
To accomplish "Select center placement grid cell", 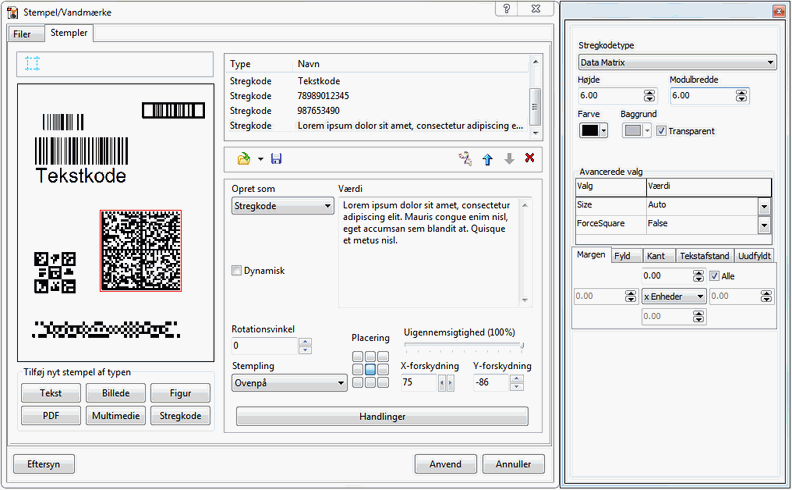I will (370, 369).
